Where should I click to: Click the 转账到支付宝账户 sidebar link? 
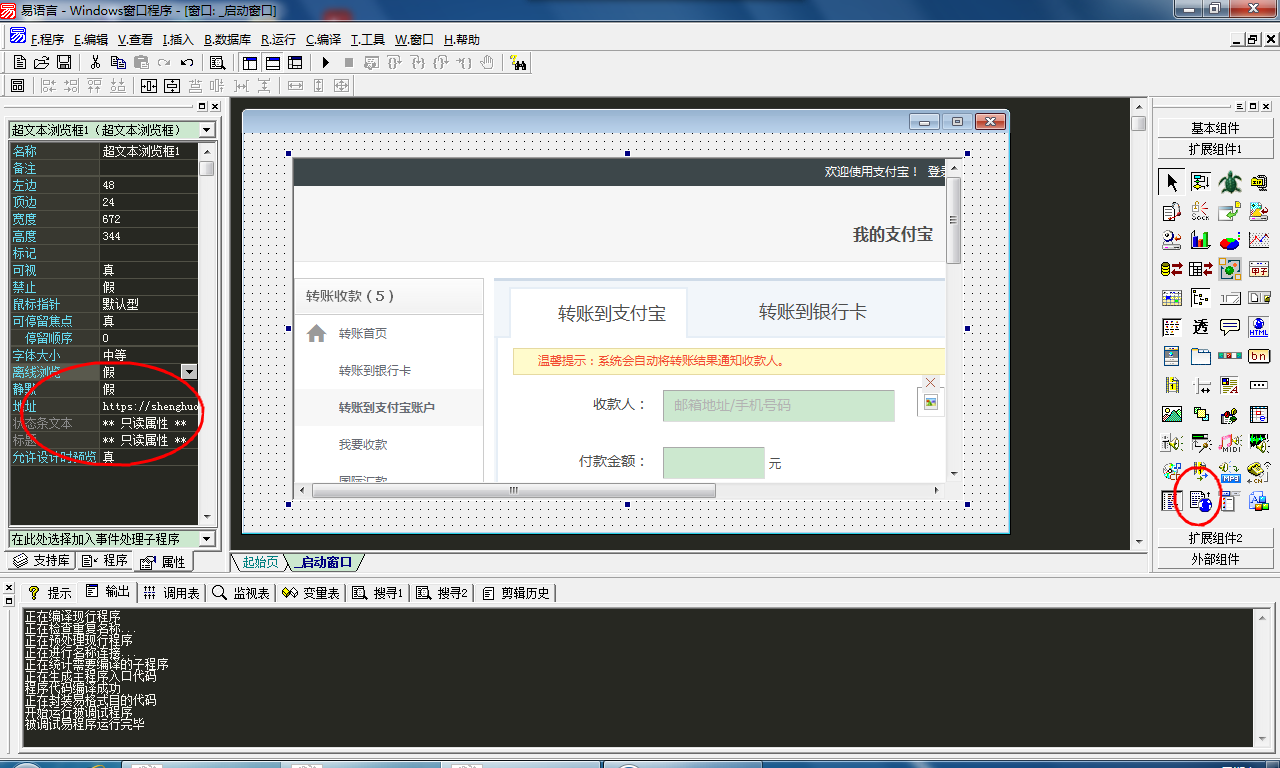point(386,408)
